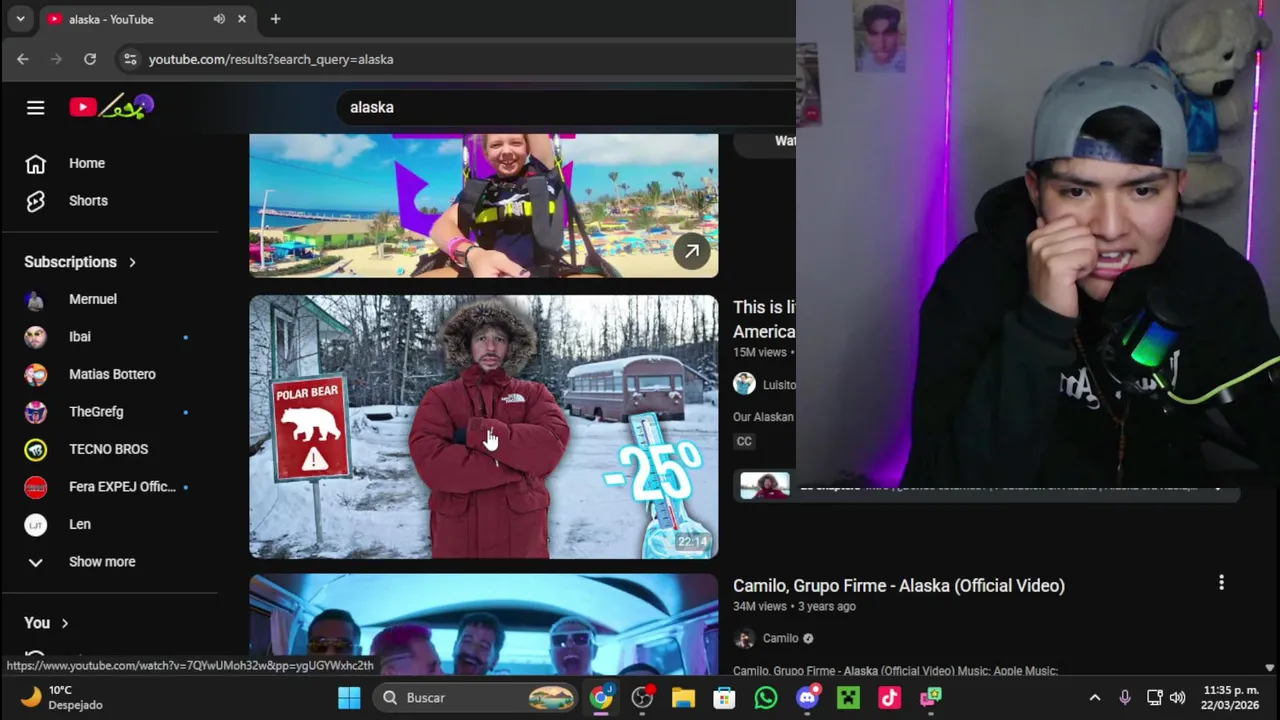Open Discord from taskbar
This screenshot has width=1280, height=720.
[x=807, y=697]
